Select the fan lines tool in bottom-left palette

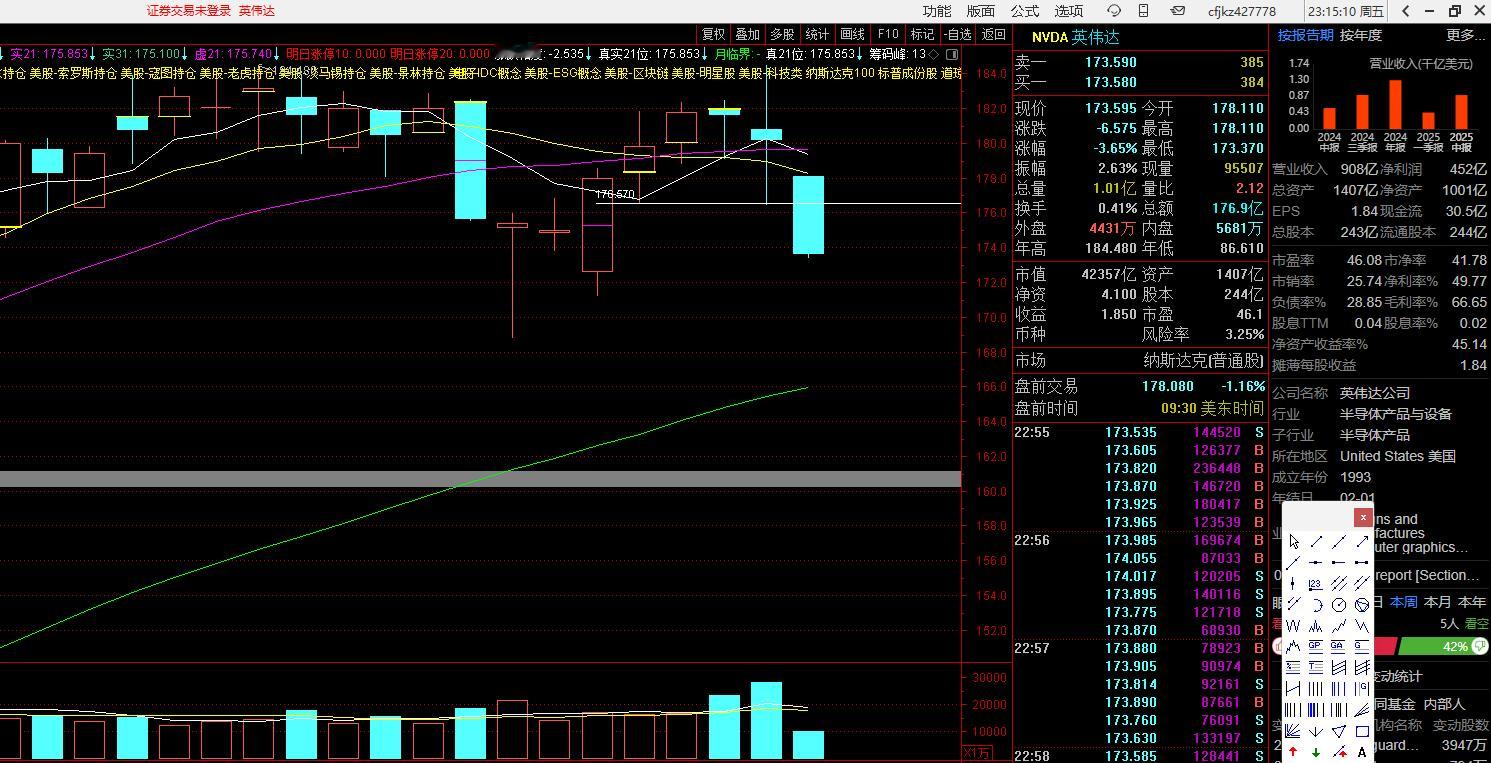1294,731
